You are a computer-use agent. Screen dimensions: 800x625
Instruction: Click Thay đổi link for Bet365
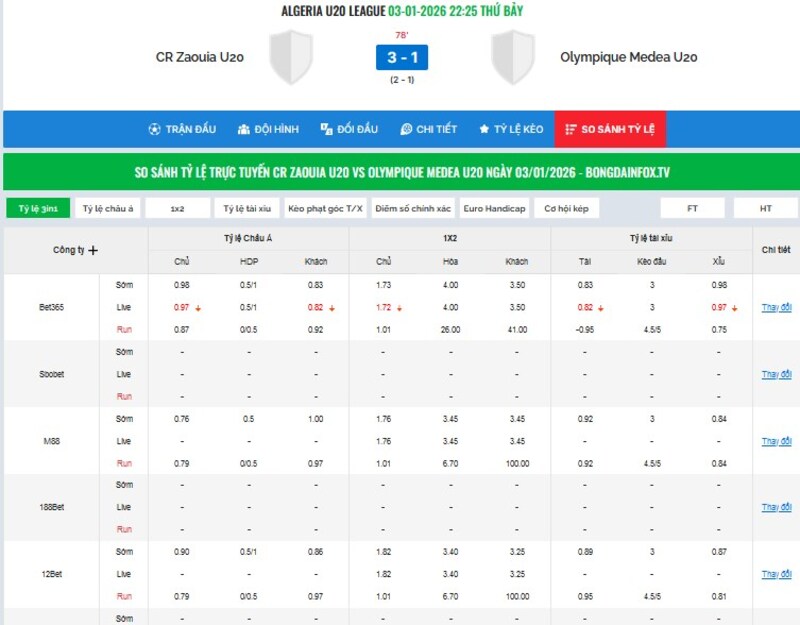pos(776,307)
